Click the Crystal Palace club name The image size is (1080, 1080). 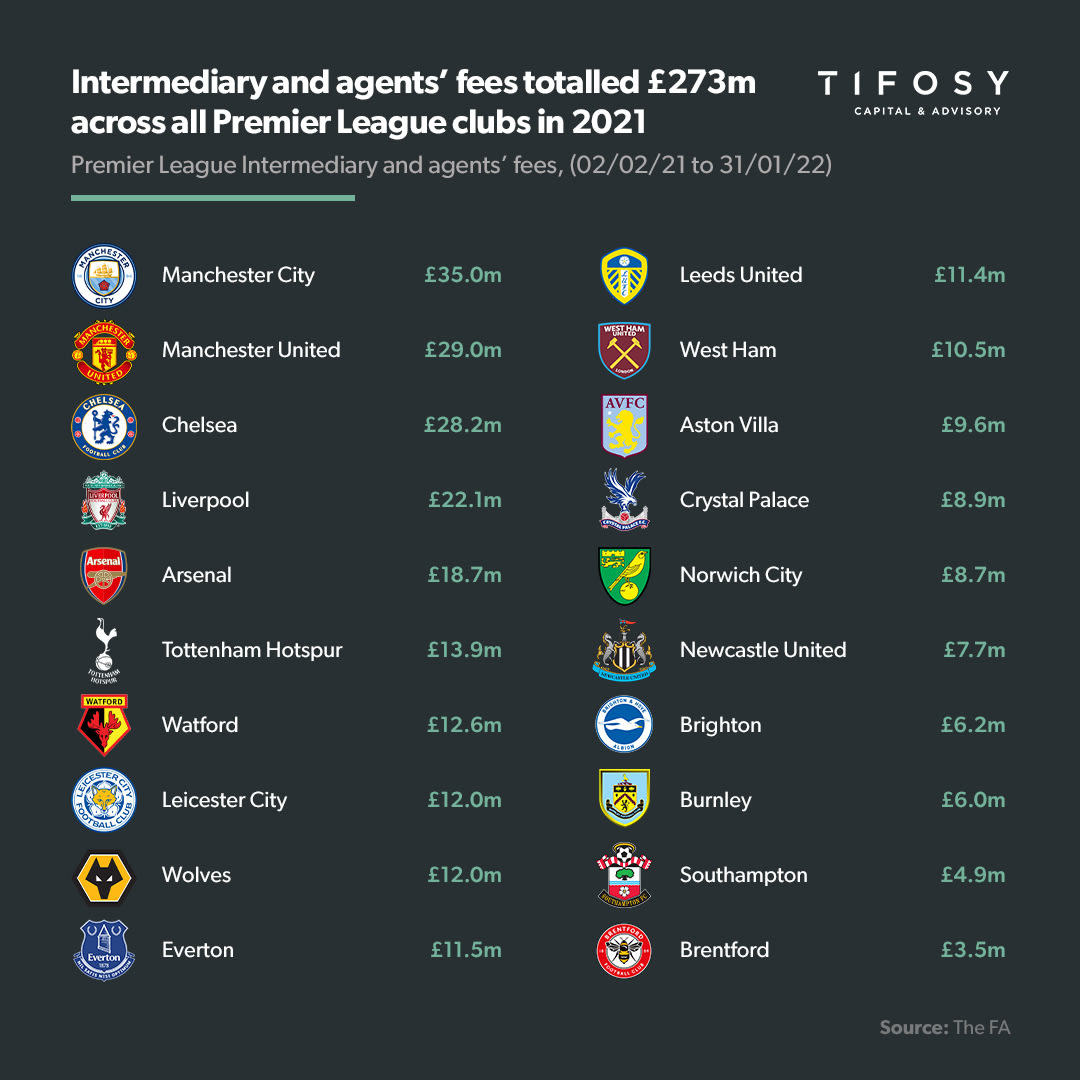point(744,500)
